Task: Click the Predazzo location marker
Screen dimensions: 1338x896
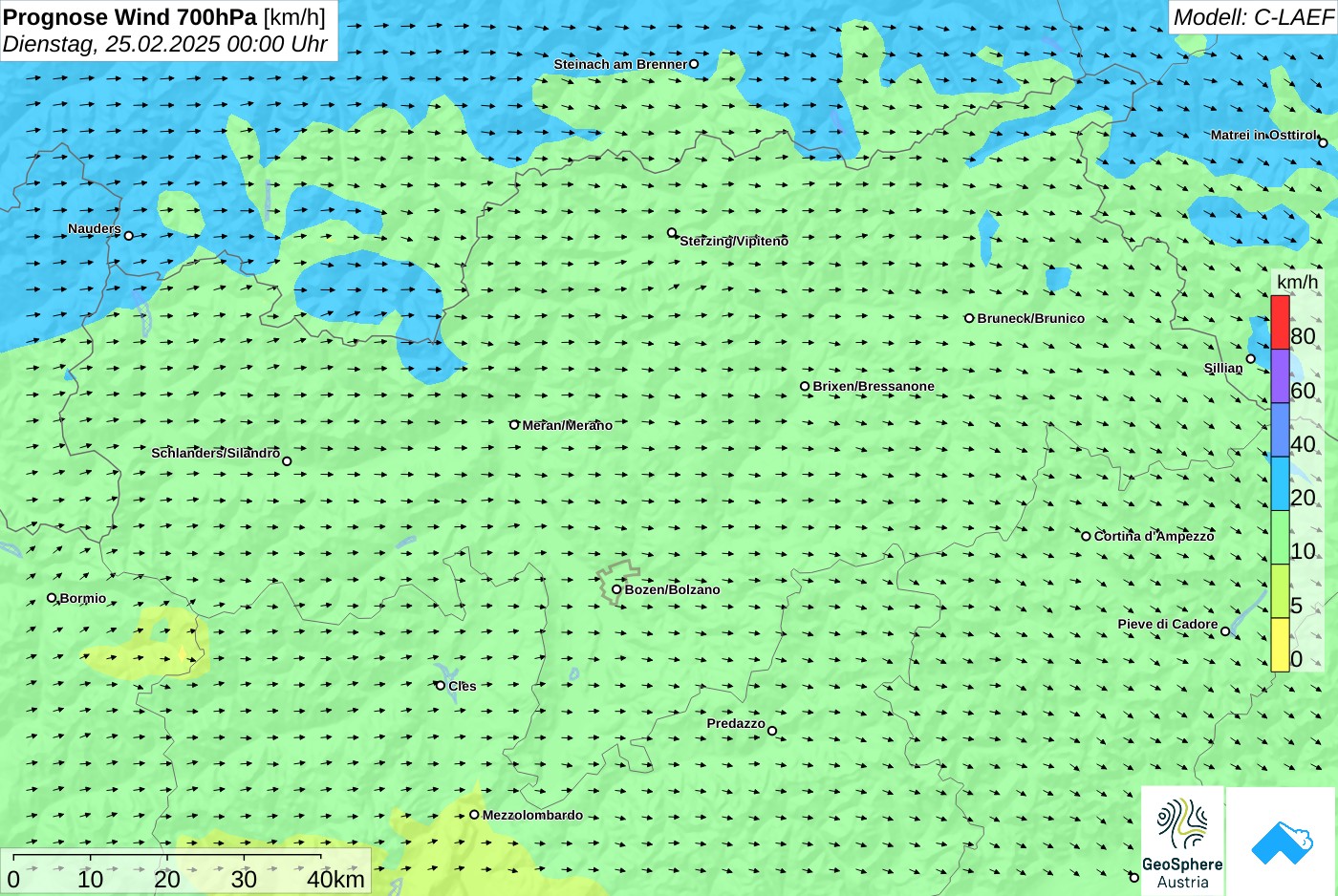Action: (772, 731)
